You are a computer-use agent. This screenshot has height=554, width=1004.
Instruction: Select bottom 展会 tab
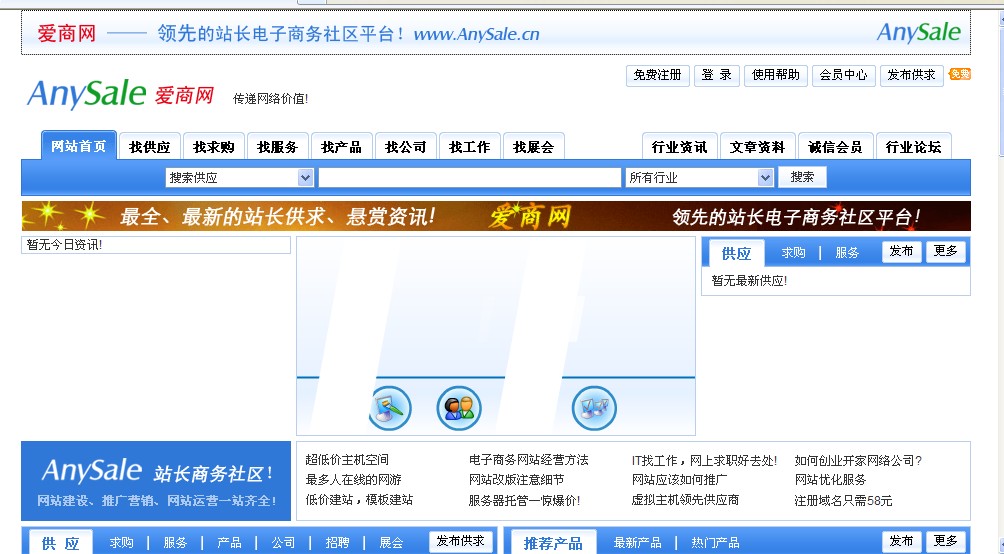point(391,542)
